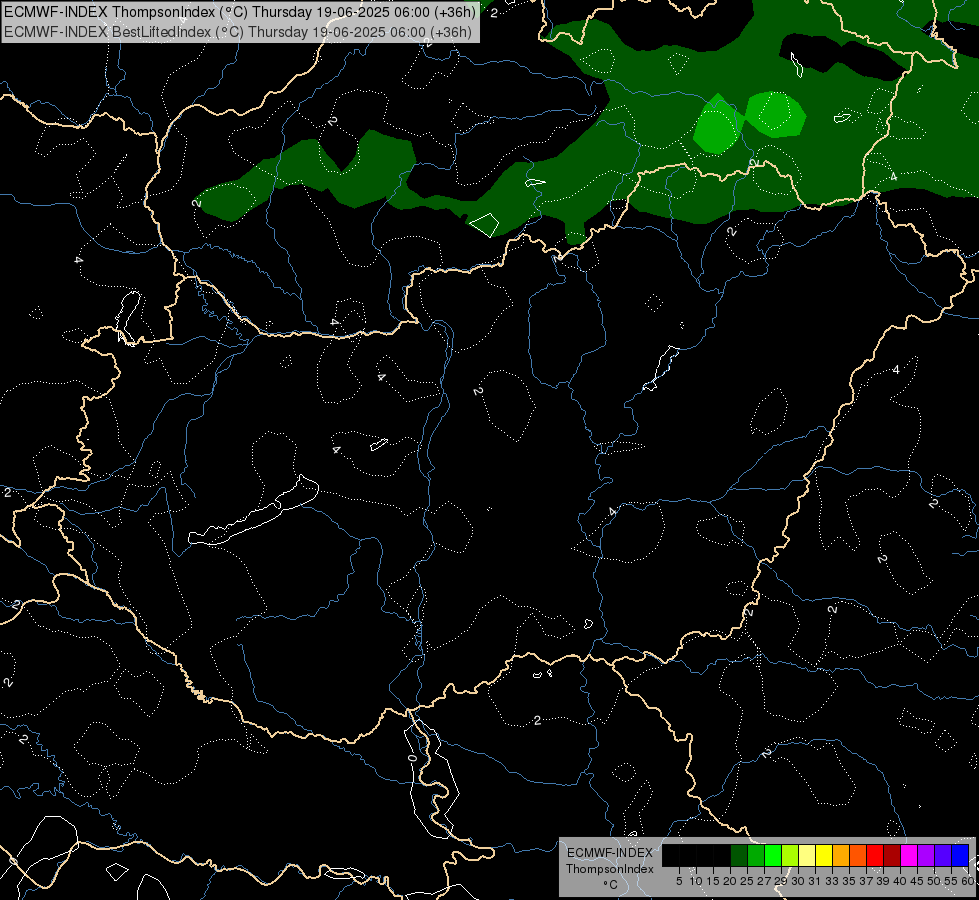Screen dimensions: 979x900
Task: Click the legend tick value 33
Action: pyautogui.click(x=832, y=881)
